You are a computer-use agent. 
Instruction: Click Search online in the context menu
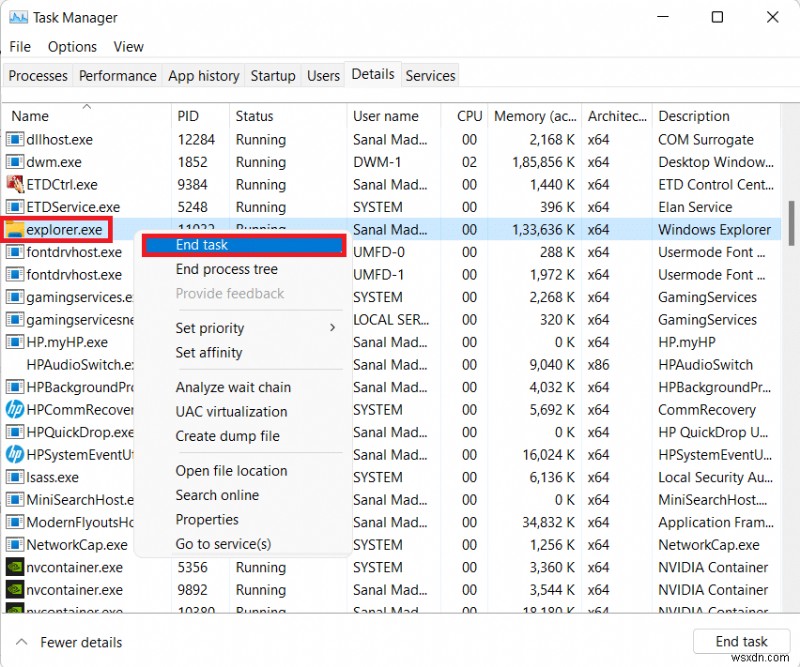(217, 495)
